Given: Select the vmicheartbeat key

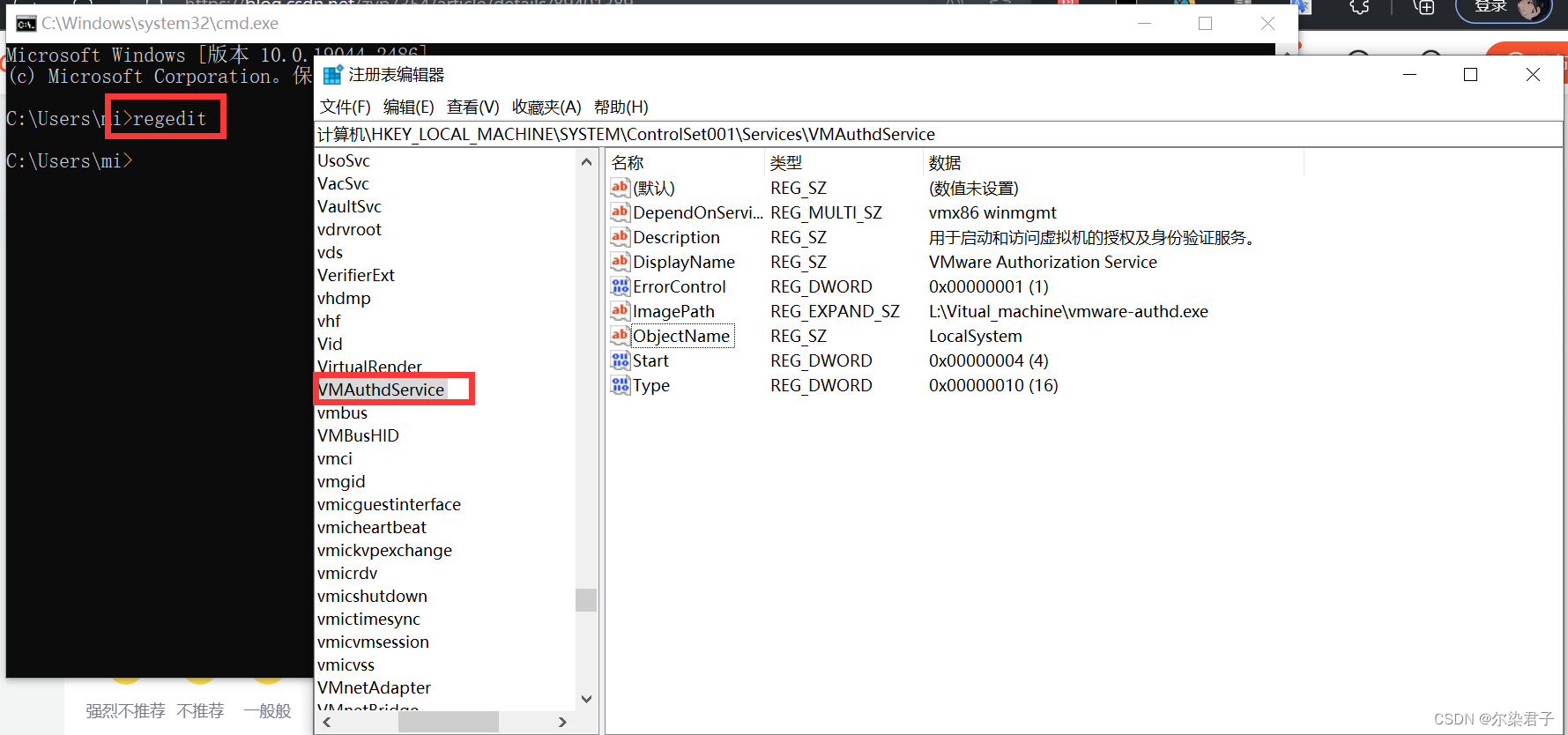Looking at the screenshot, I should (372, 527).
